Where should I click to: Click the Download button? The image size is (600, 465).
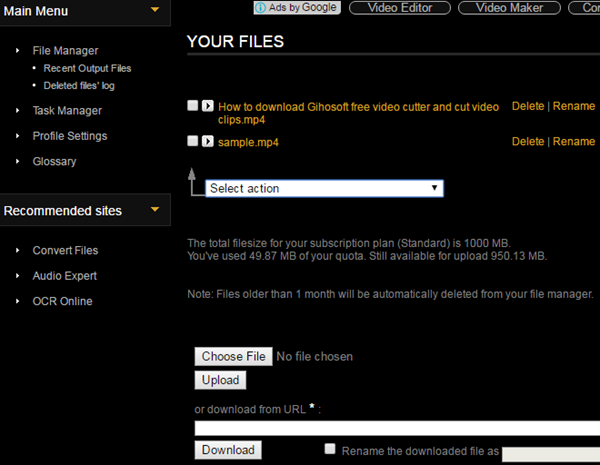pyautogui.click(x=228, y=450)
